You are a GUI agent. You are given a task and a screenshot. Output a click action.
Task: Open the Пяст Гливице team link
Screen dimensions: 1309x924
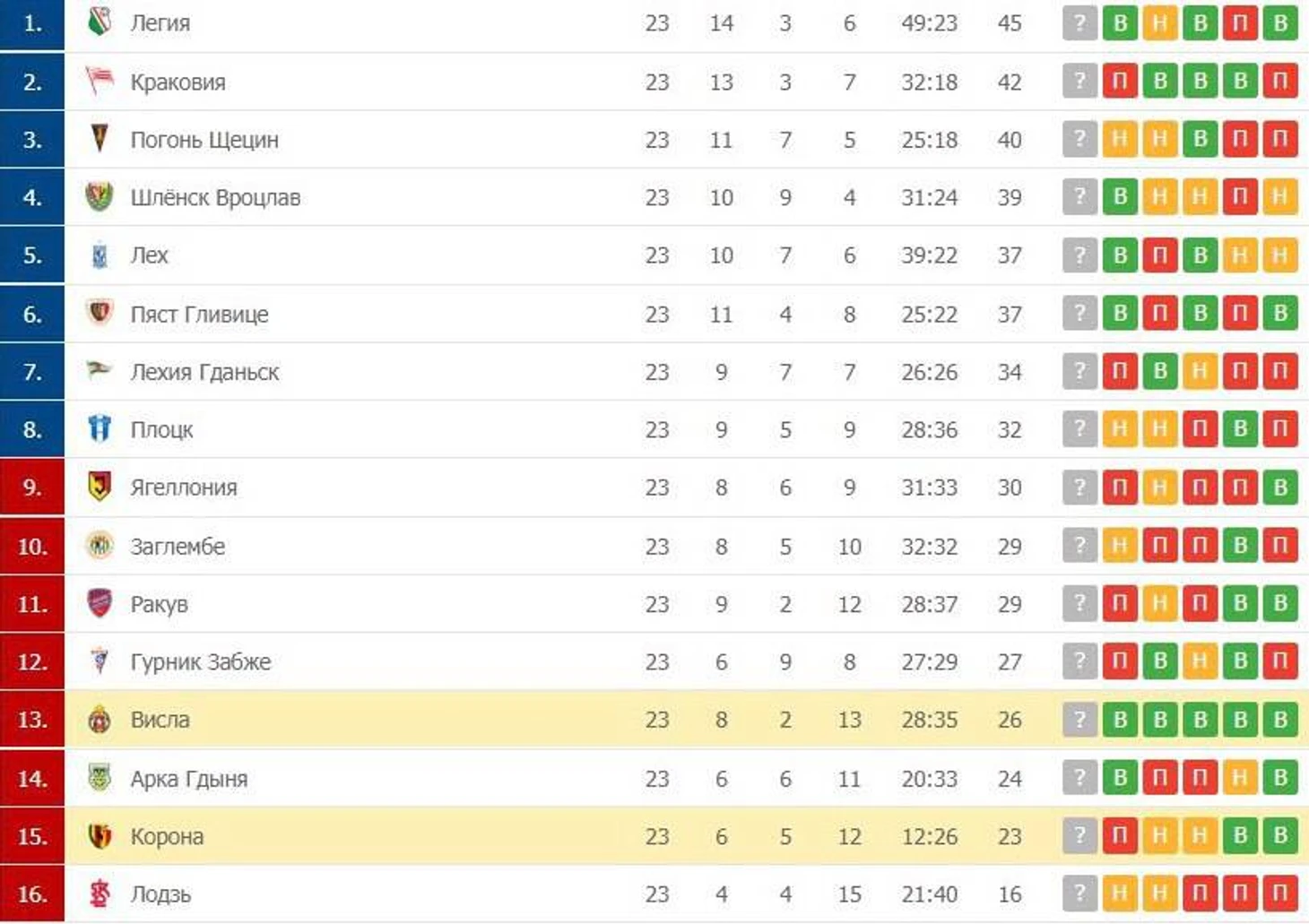click(x=199, y=315)
